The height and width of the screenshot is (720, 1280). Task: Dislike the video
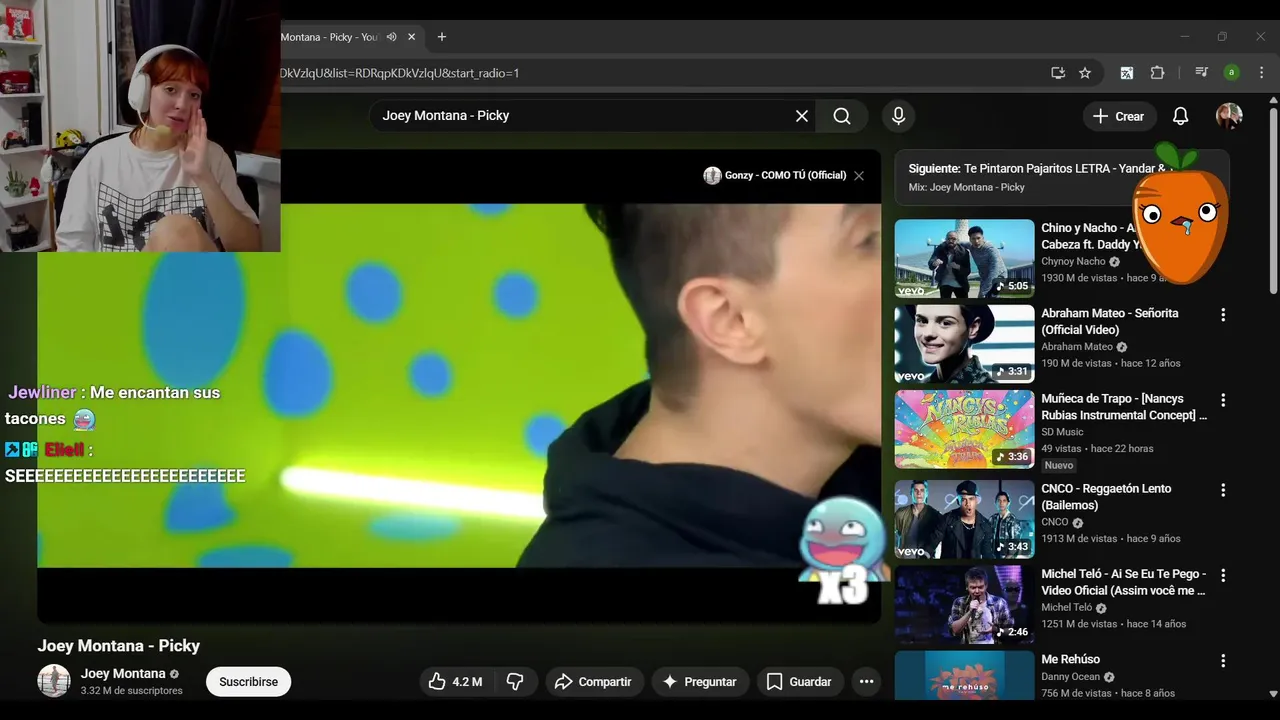pos(515,682)
